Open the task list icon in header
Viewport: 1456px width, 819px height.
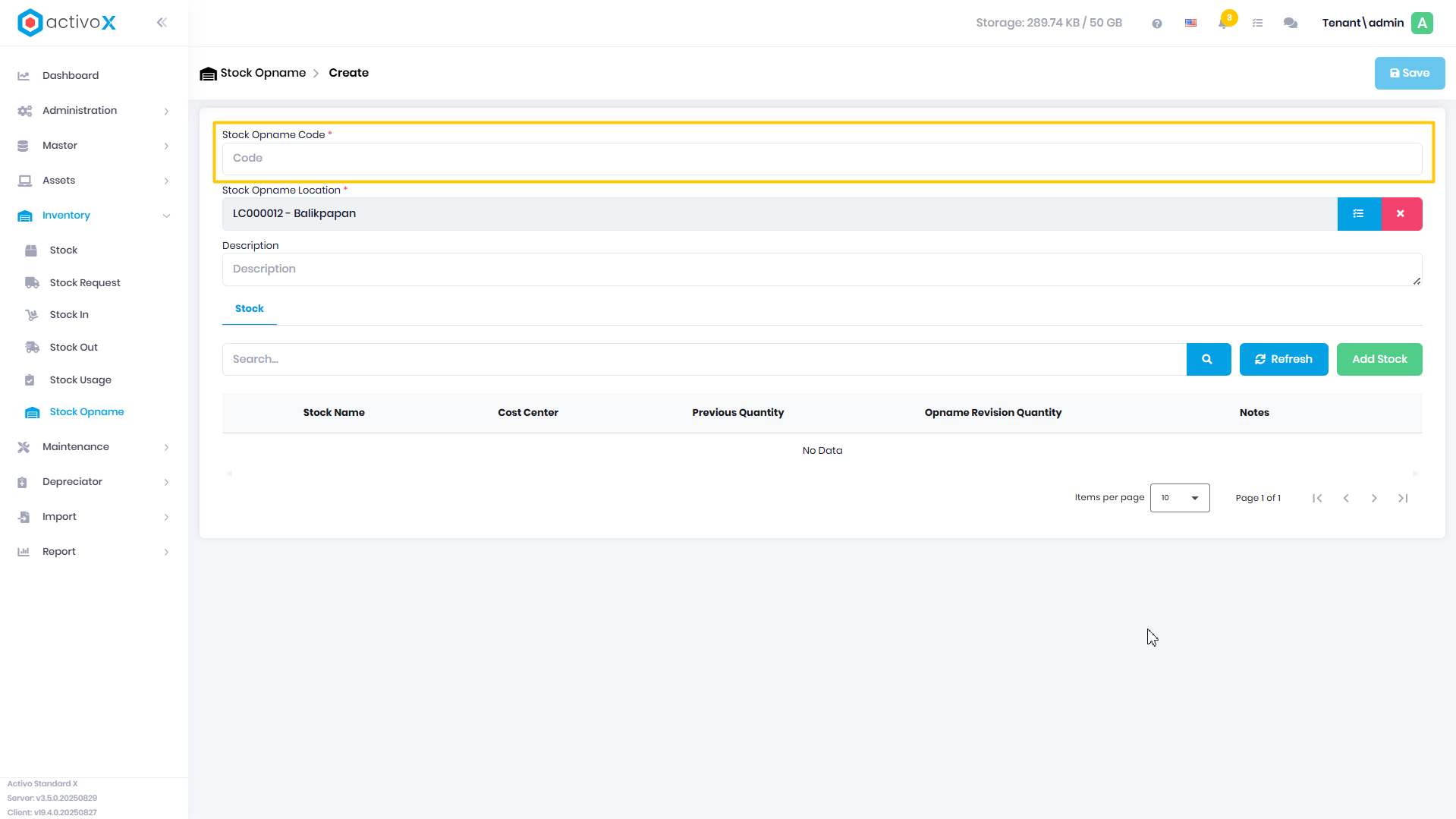tap(1257, 24)
